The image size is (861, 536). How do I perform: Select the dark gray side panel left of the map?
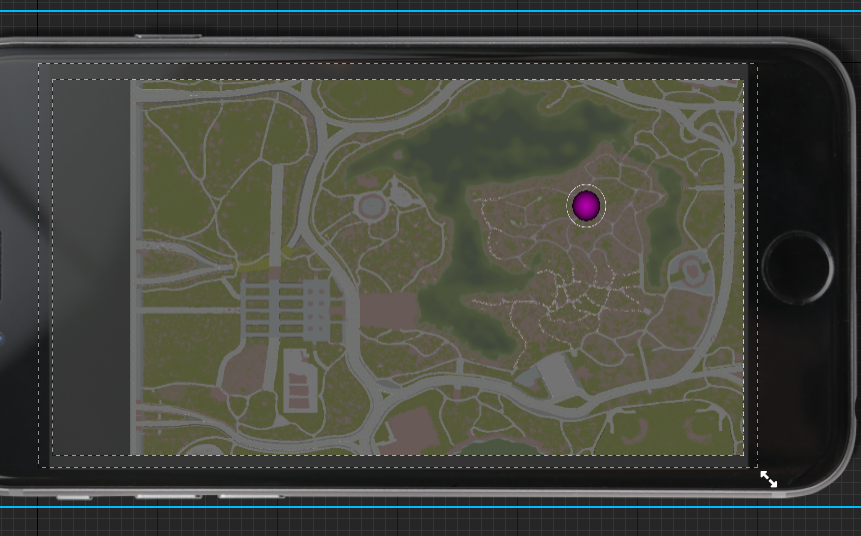(91, 267)
